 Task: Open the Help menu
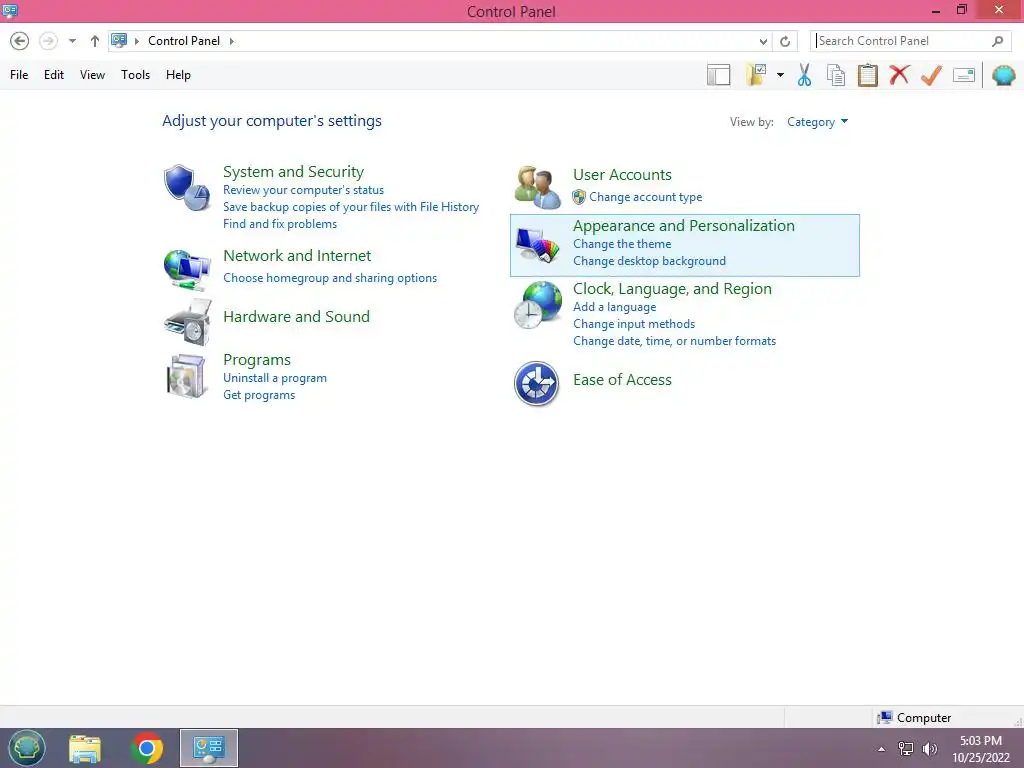click(x=178, y=75)
